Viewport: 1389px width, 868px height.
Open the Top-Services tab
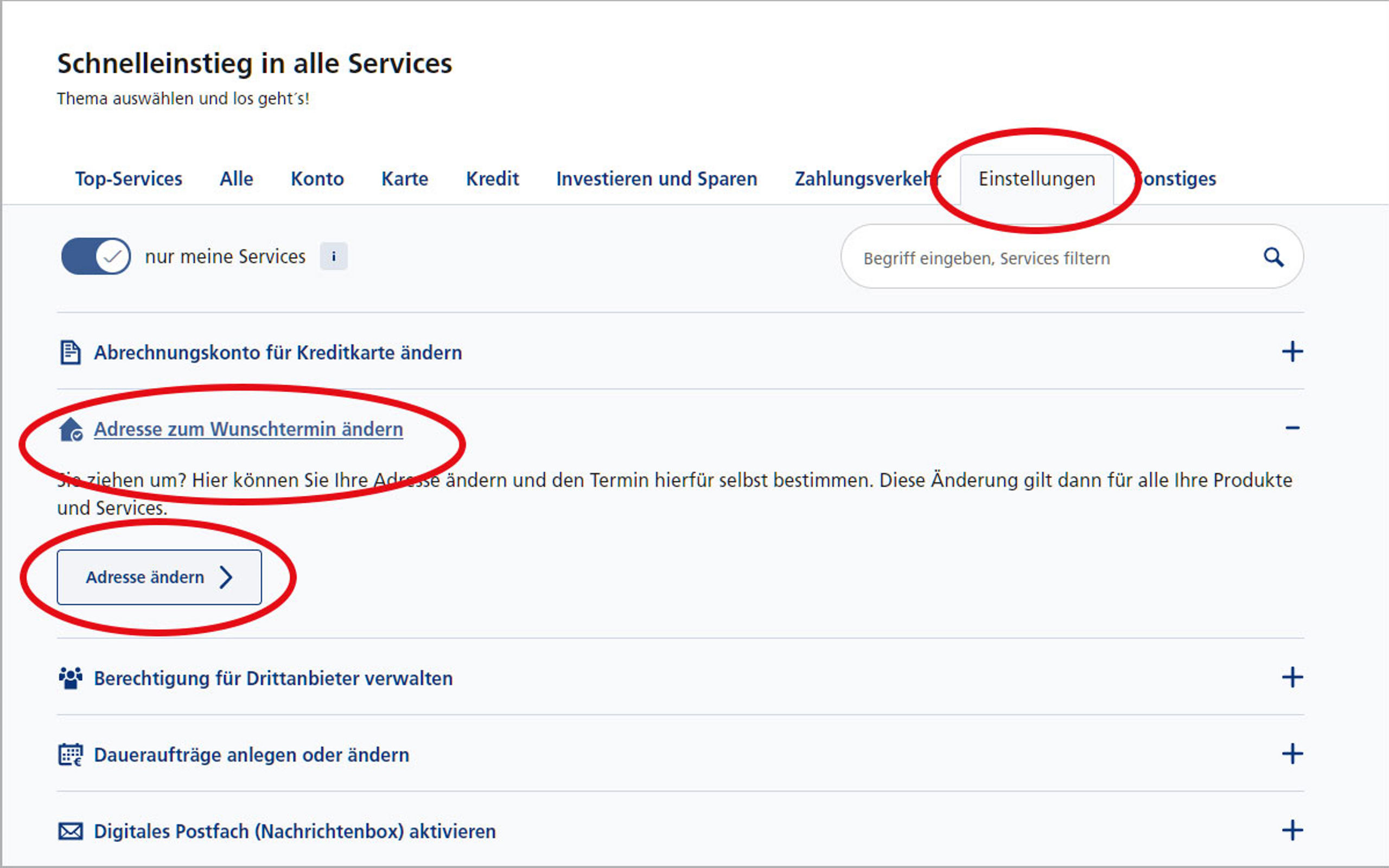tap(129, 179)
